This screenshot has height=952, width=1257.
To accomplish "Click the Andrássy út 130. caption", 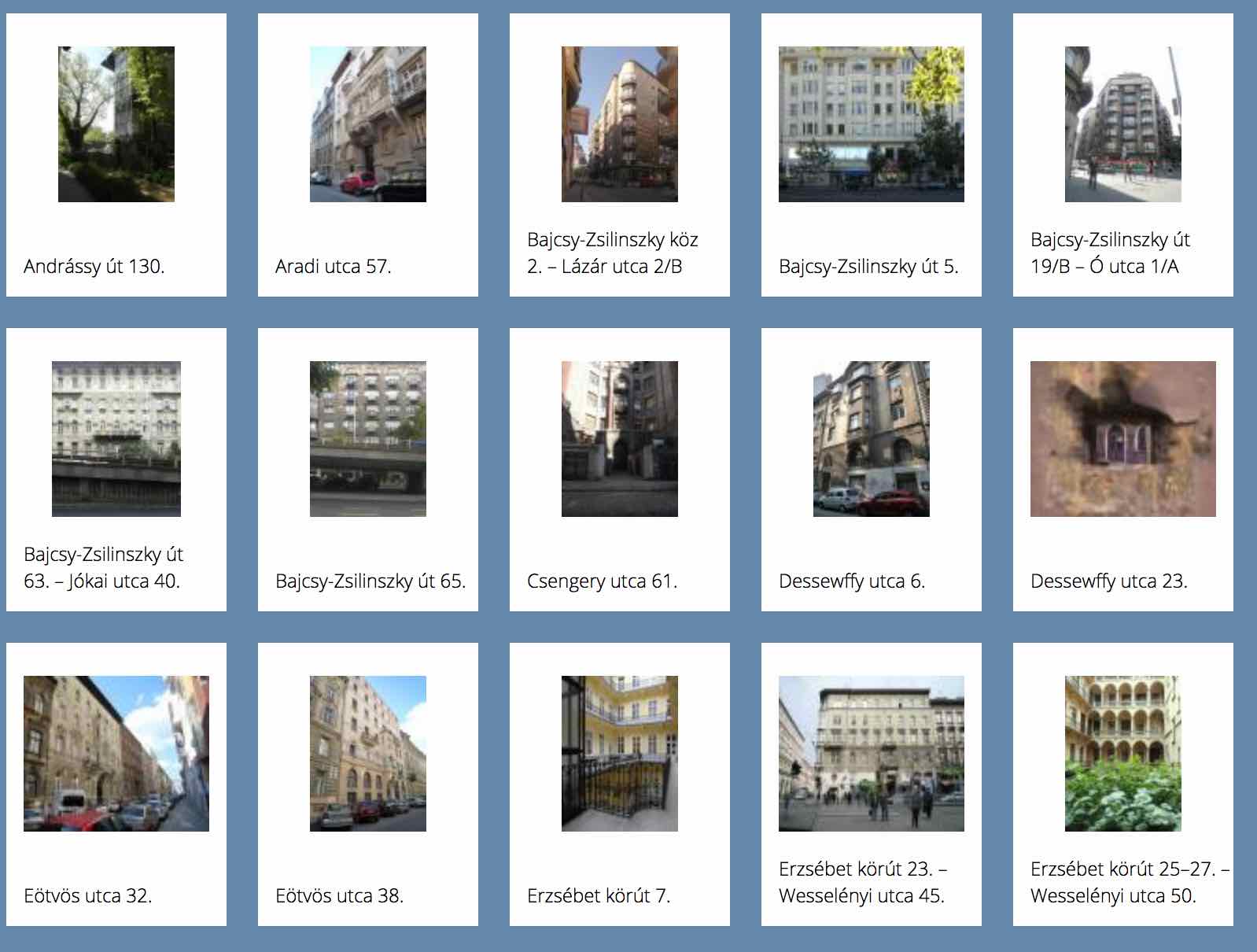I will pyautogui.click(x=94, y=267).
